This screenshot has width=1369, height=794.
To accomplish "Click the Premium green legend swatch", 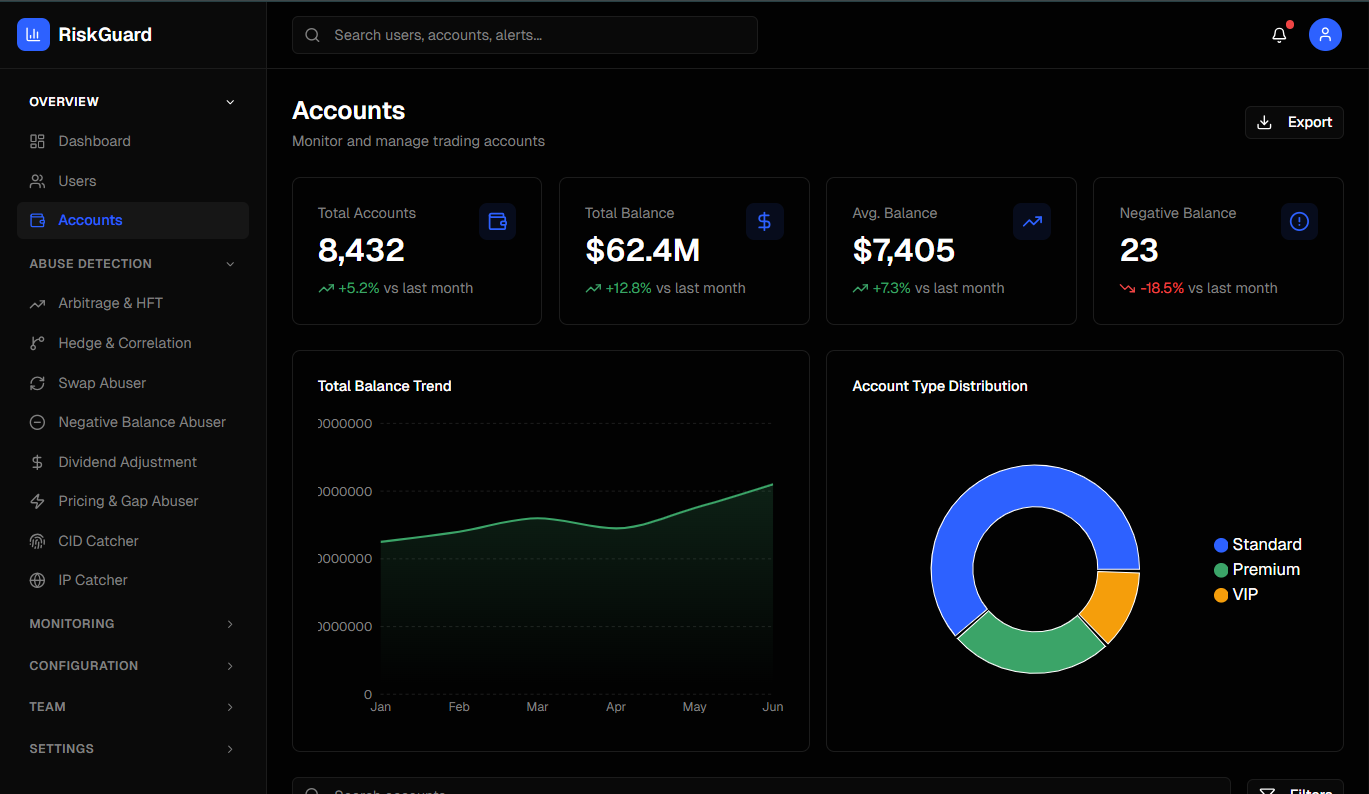I will pos(1221,570).
